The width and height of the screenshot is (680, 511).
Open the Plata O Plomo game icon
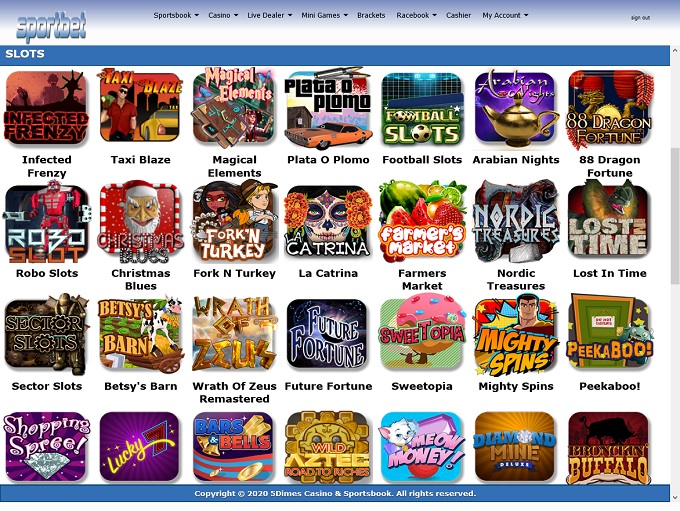point(328,108)
